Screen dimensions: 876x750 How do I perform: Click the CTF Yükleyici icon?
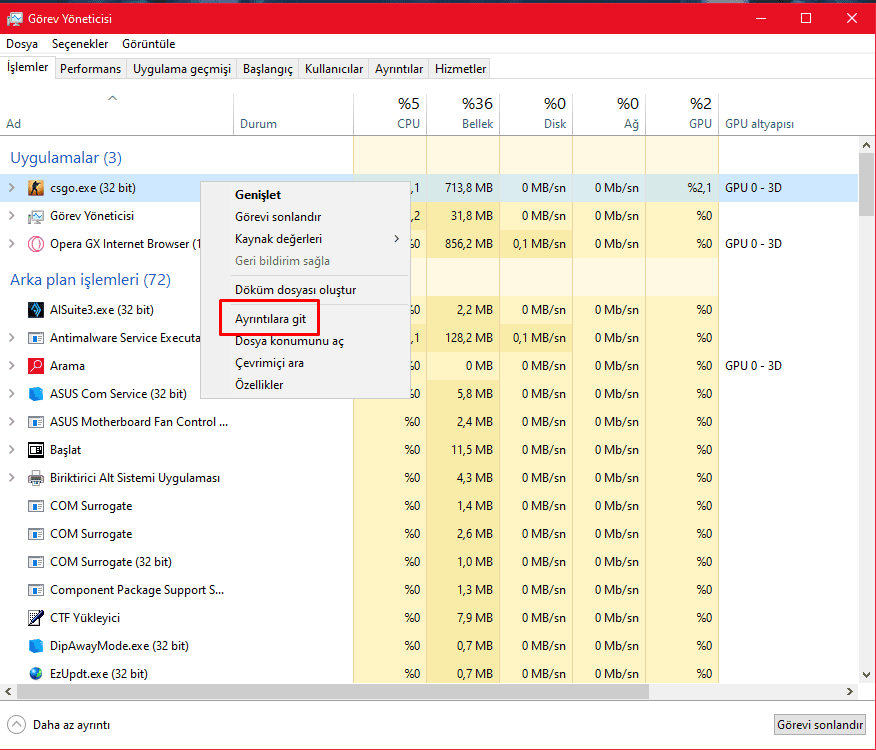35,618
